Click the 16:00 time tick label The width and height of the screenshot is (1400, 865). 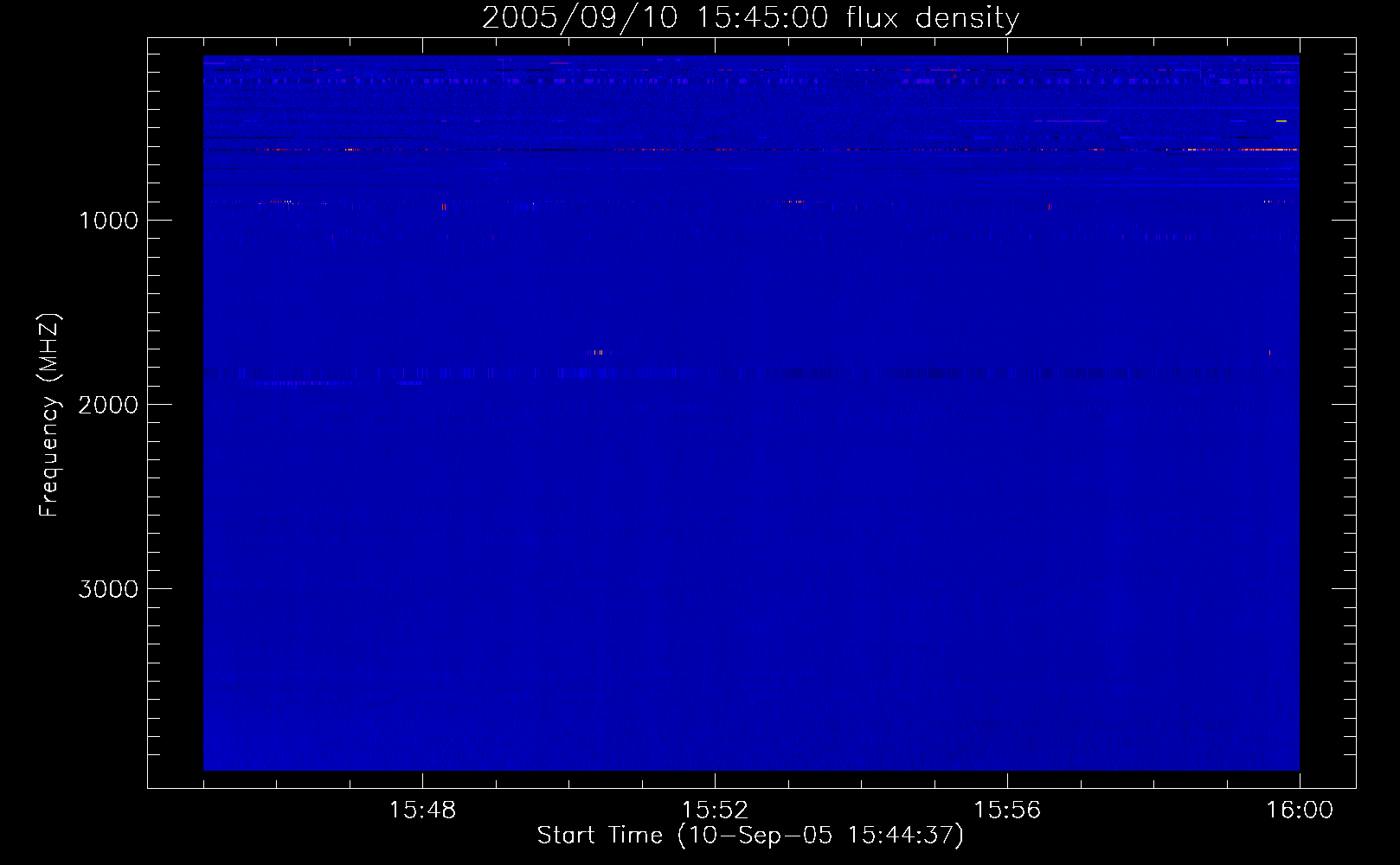pyautogui.click(x=1300, y=811)
